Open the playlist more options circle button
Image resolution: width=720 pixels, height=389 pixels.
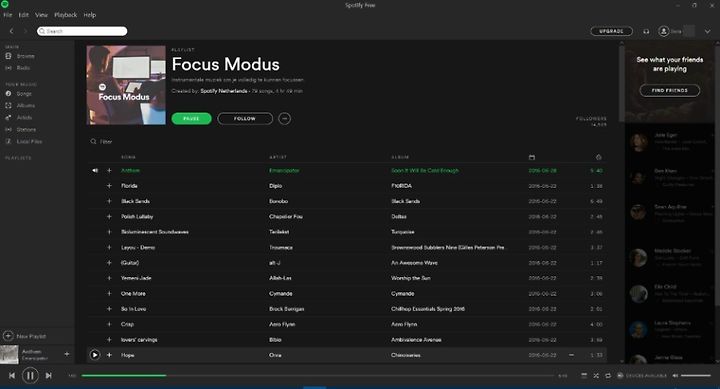(285, 118)
